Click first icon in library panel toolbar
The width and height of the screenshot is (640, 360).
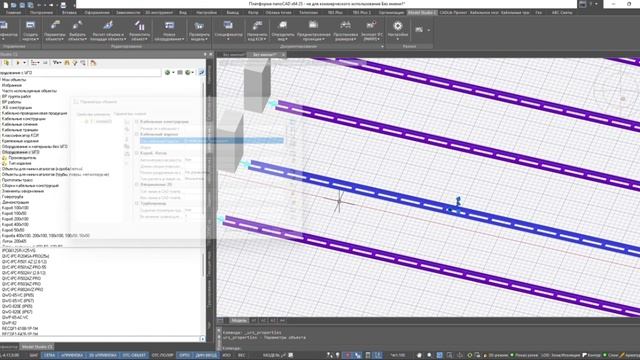tap(6, 63)
